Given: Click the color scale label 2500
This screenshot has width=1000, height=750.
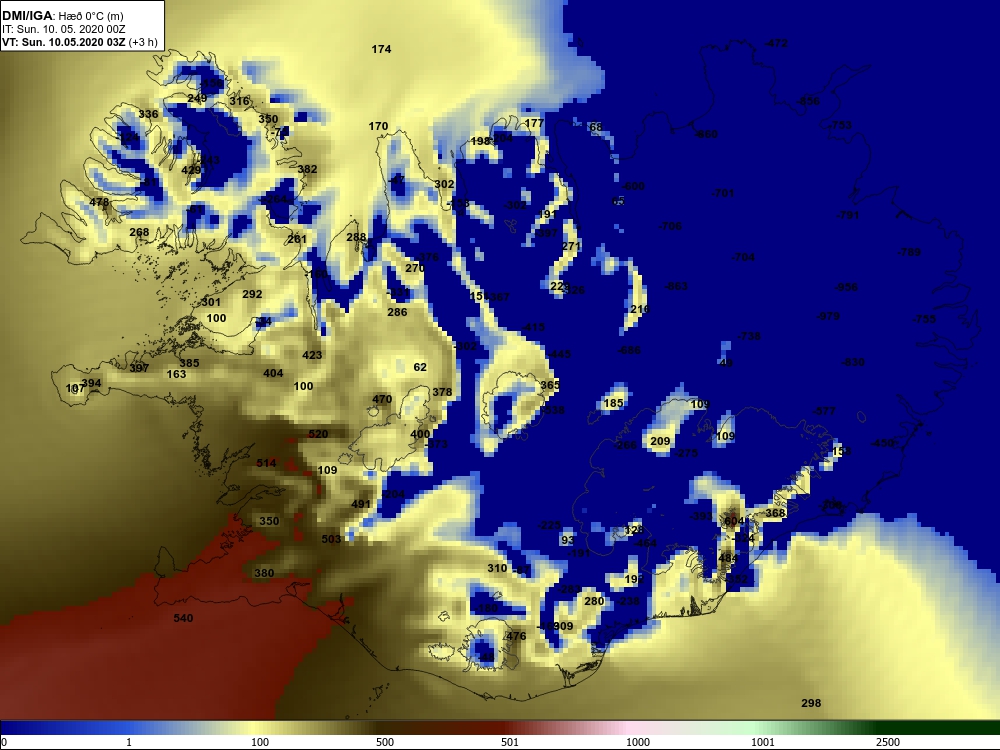Looking at the screenshot, I should 888,742.
